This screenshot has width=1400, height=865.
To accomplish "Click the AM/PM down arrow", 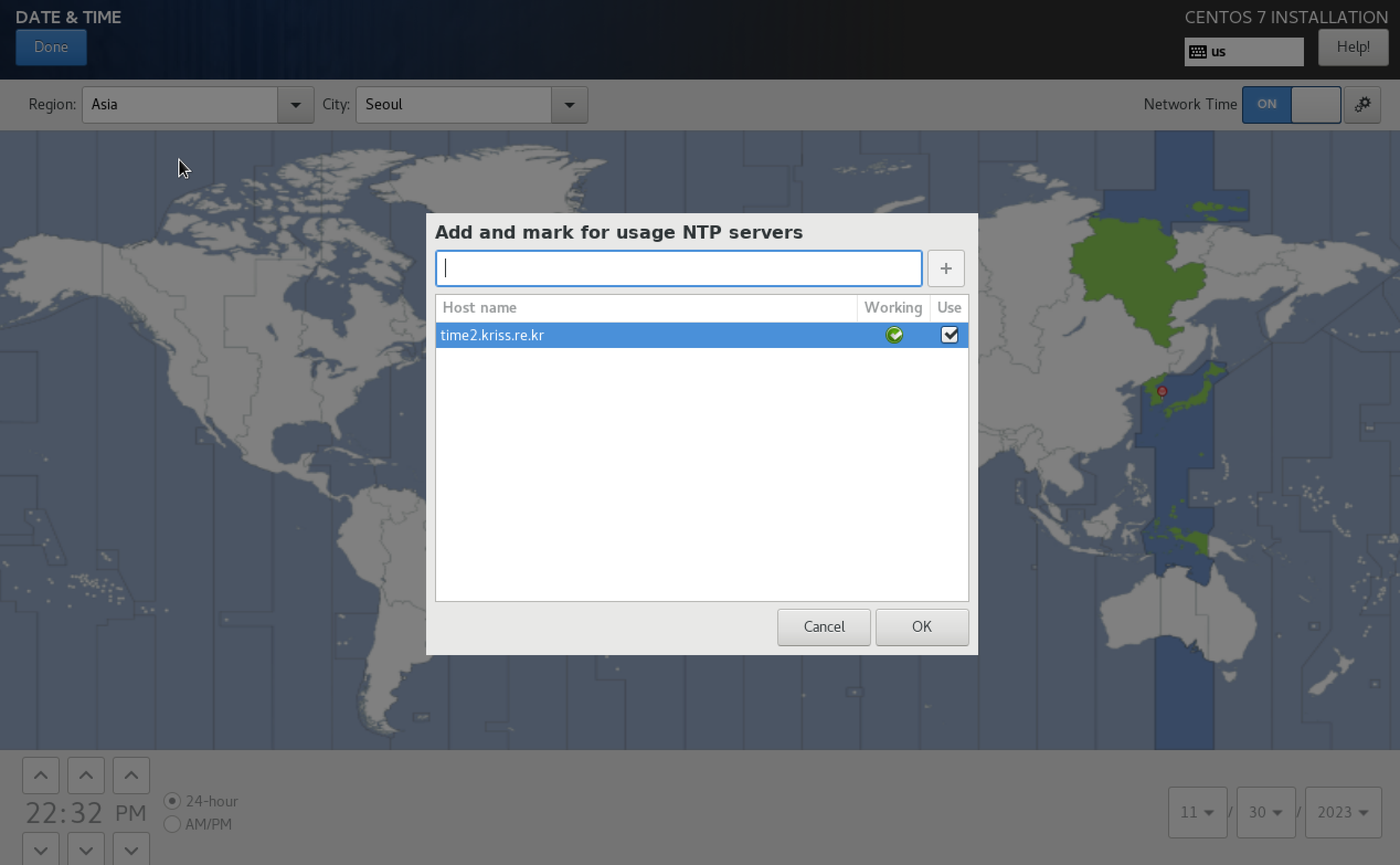I will tap(131, 850).
